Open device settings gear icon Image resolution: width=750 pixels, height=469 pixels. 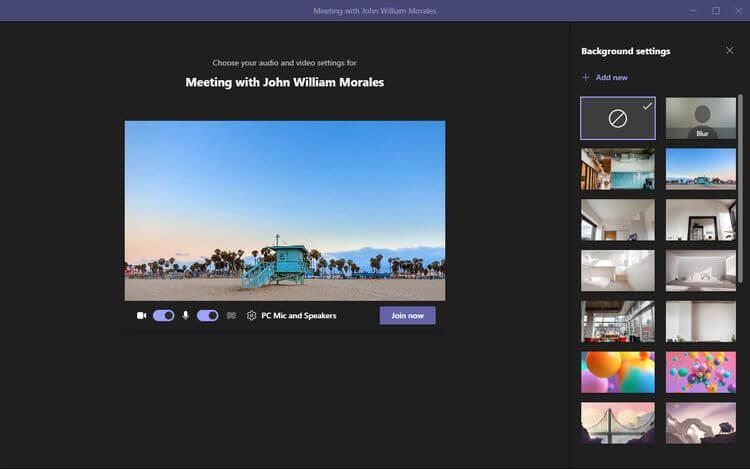[252, 316]
